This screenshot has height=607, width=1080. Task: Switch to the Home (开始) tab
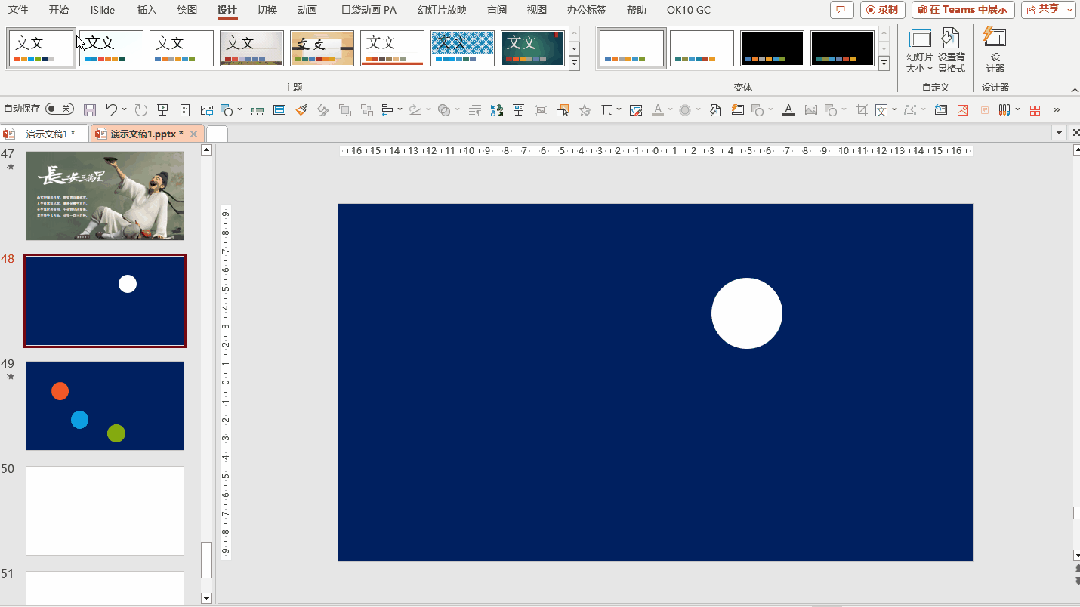(59, 10)
